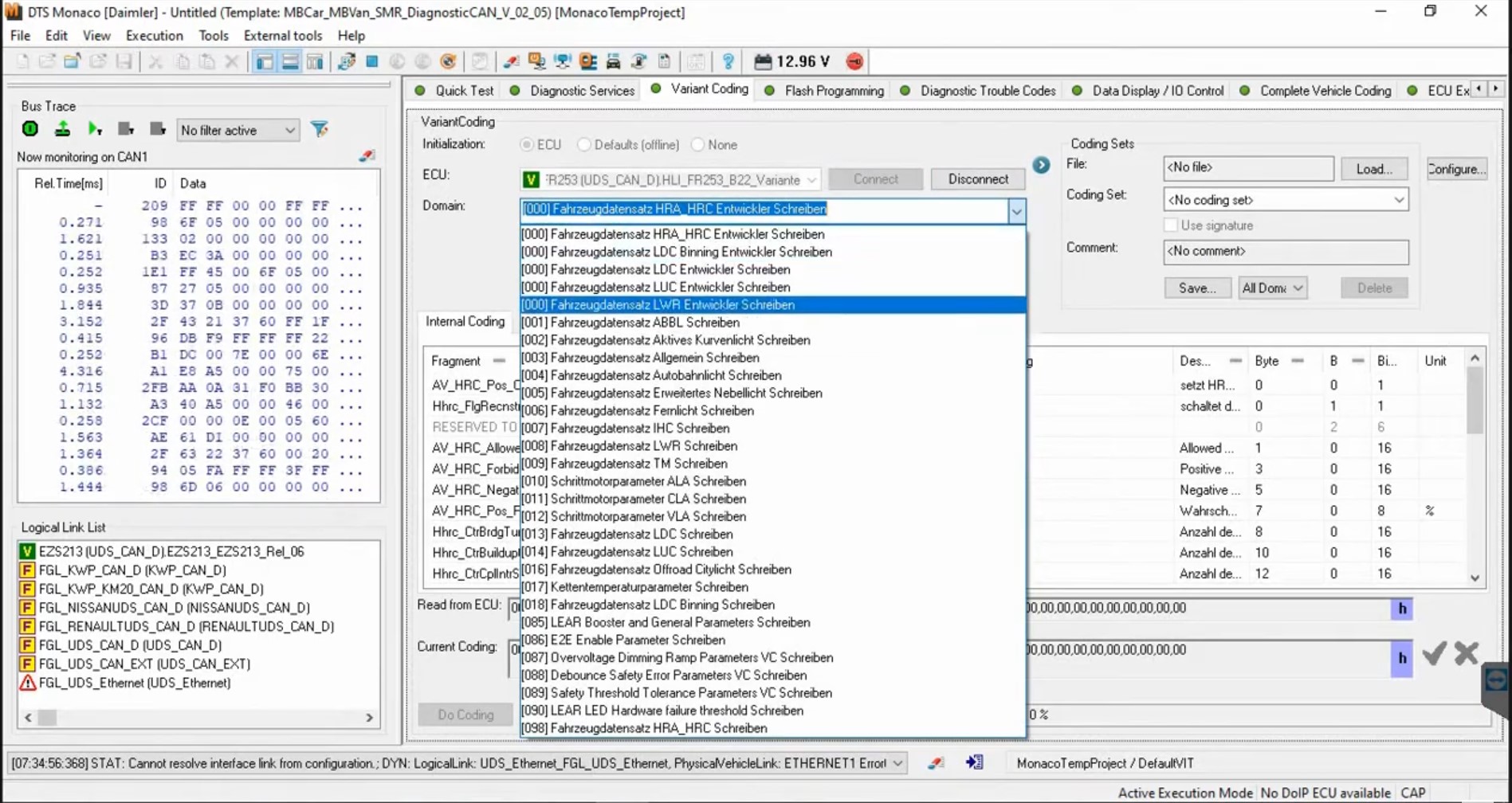Click the second window layout toolbar icon
This screenshot has width=1512, height=803.
(x=290, y=61)
